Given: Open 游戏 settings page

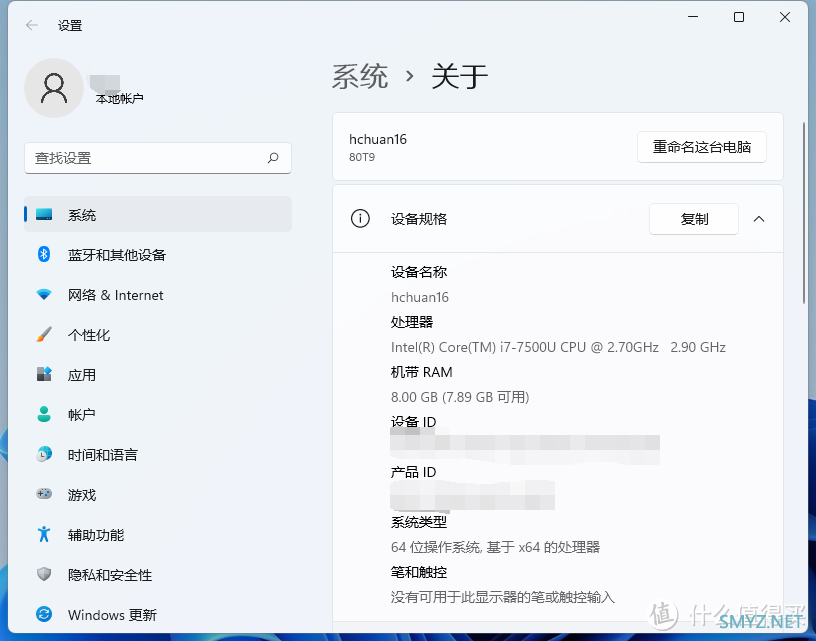Looking at the screenshot, I should coord(158,494).
